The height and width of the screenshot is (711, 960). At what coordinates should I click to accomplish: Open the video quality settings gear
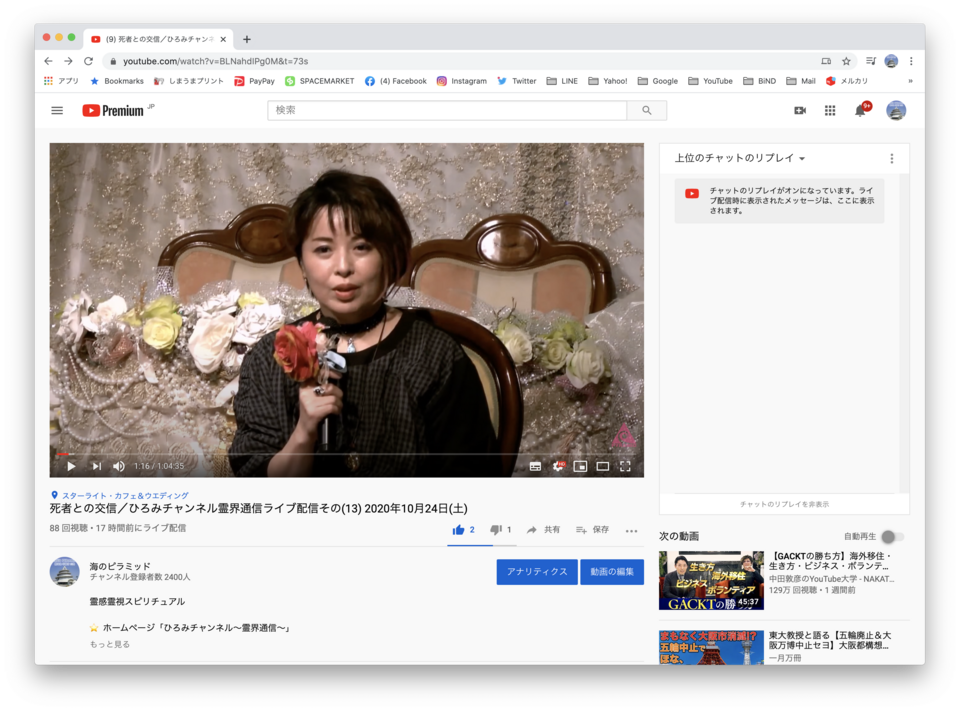tap(559, 466)
